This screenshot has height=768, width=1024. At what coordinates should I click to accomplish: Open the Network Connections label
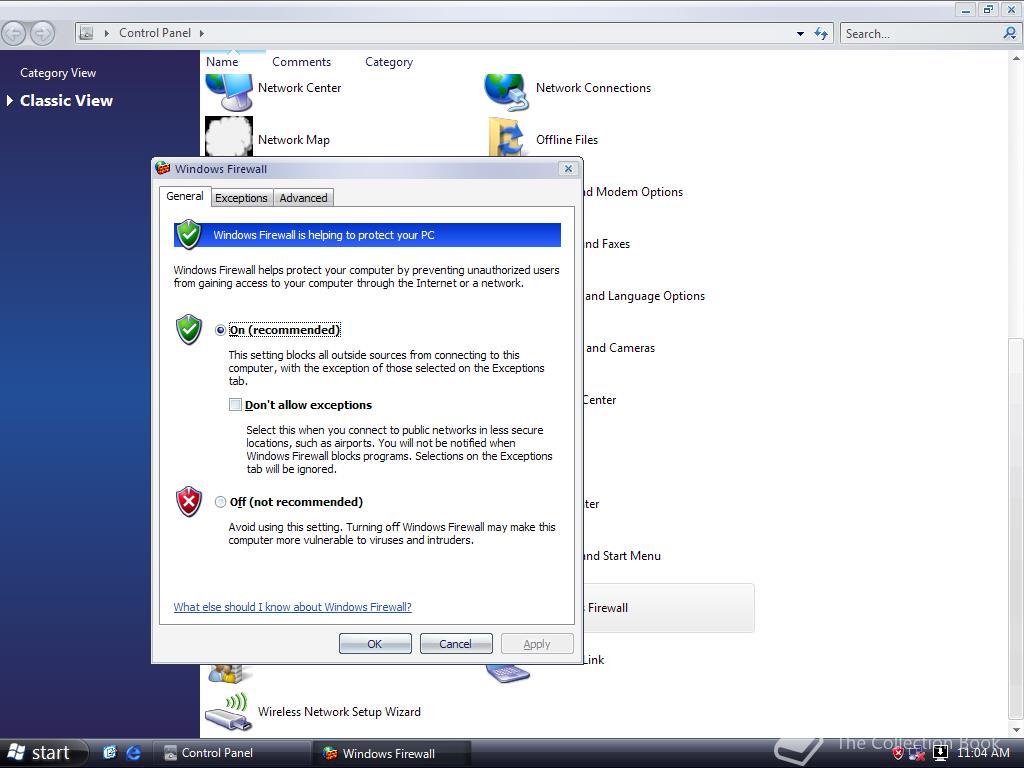pos(593,88)
